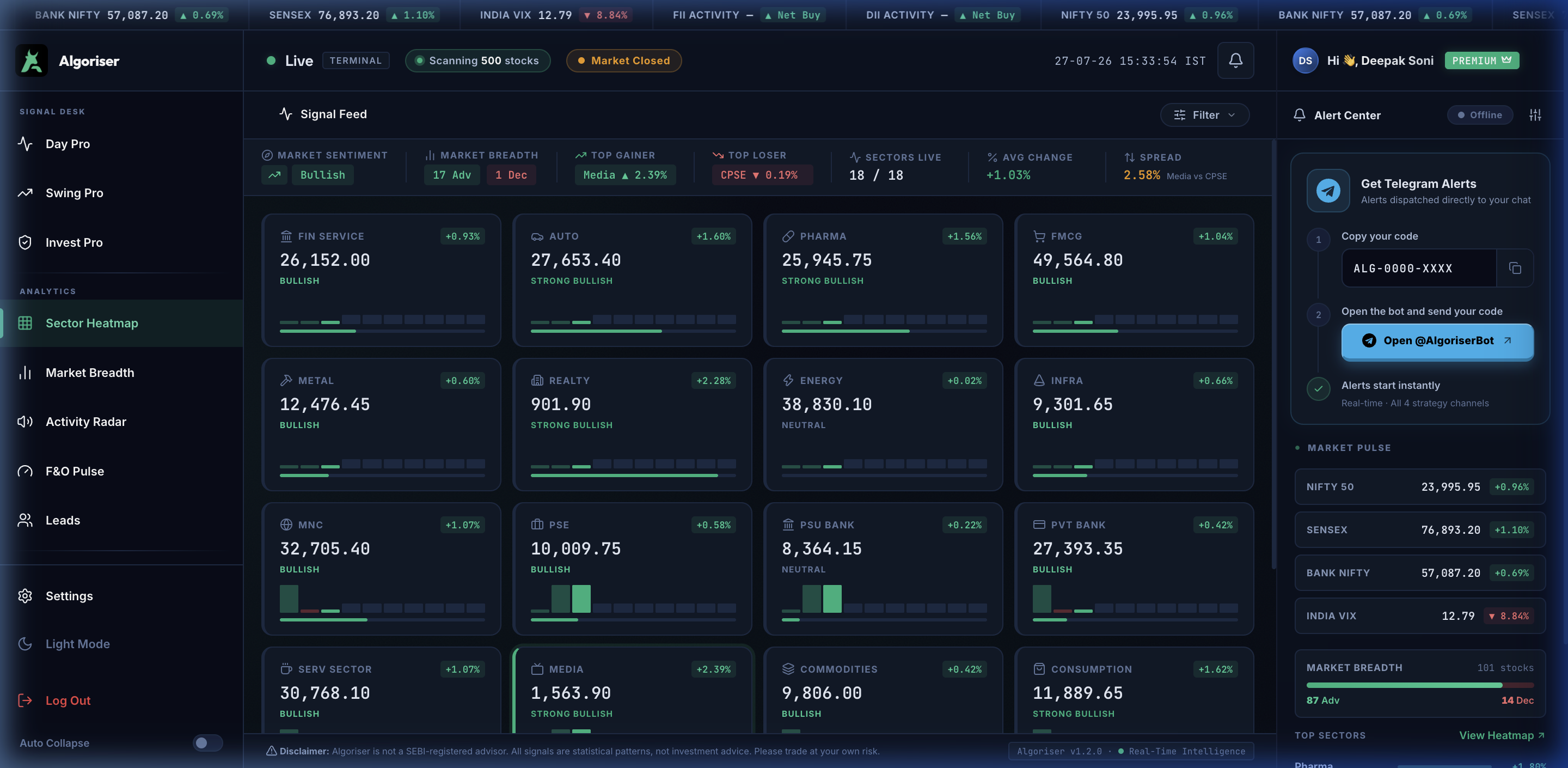Click the REALTY sector building icon
1568x768 pixels.
(537, 381)
